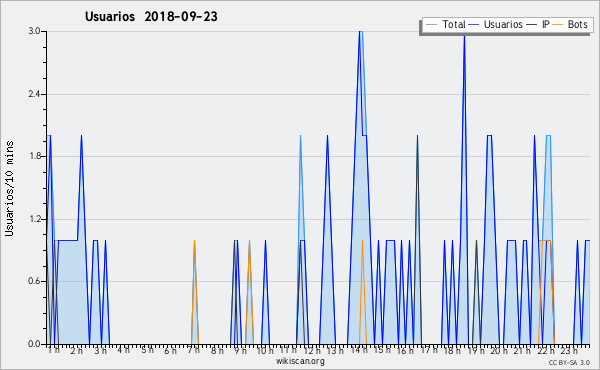This screenshot has width=600, height=370.
Task: Click the '7 h' x-axis label
Action: pyautogui.click(x=193, y=350)
